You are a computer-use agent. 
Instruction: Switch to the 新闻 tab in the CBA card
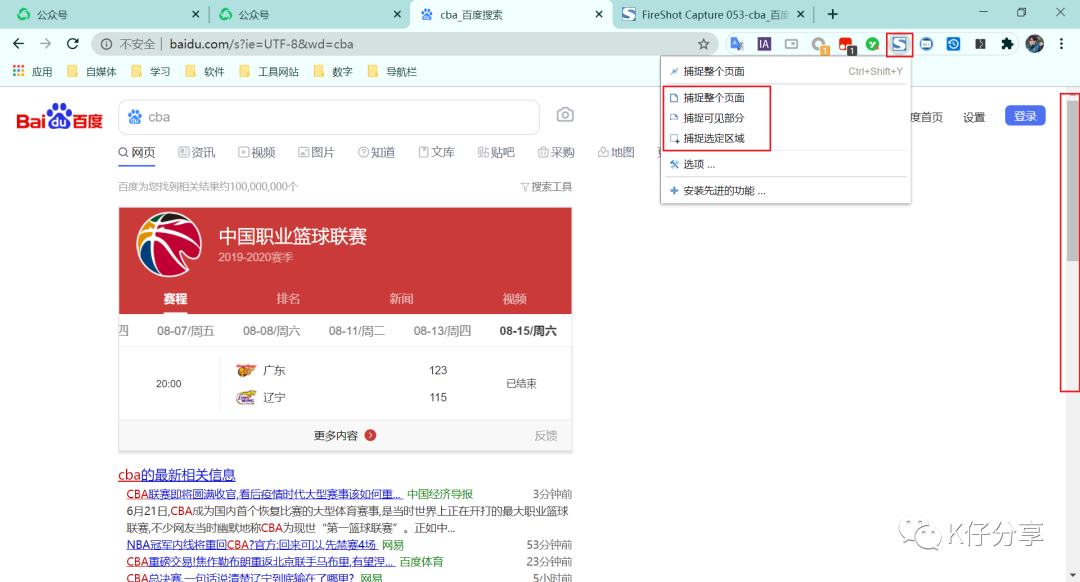click(401, 298)
